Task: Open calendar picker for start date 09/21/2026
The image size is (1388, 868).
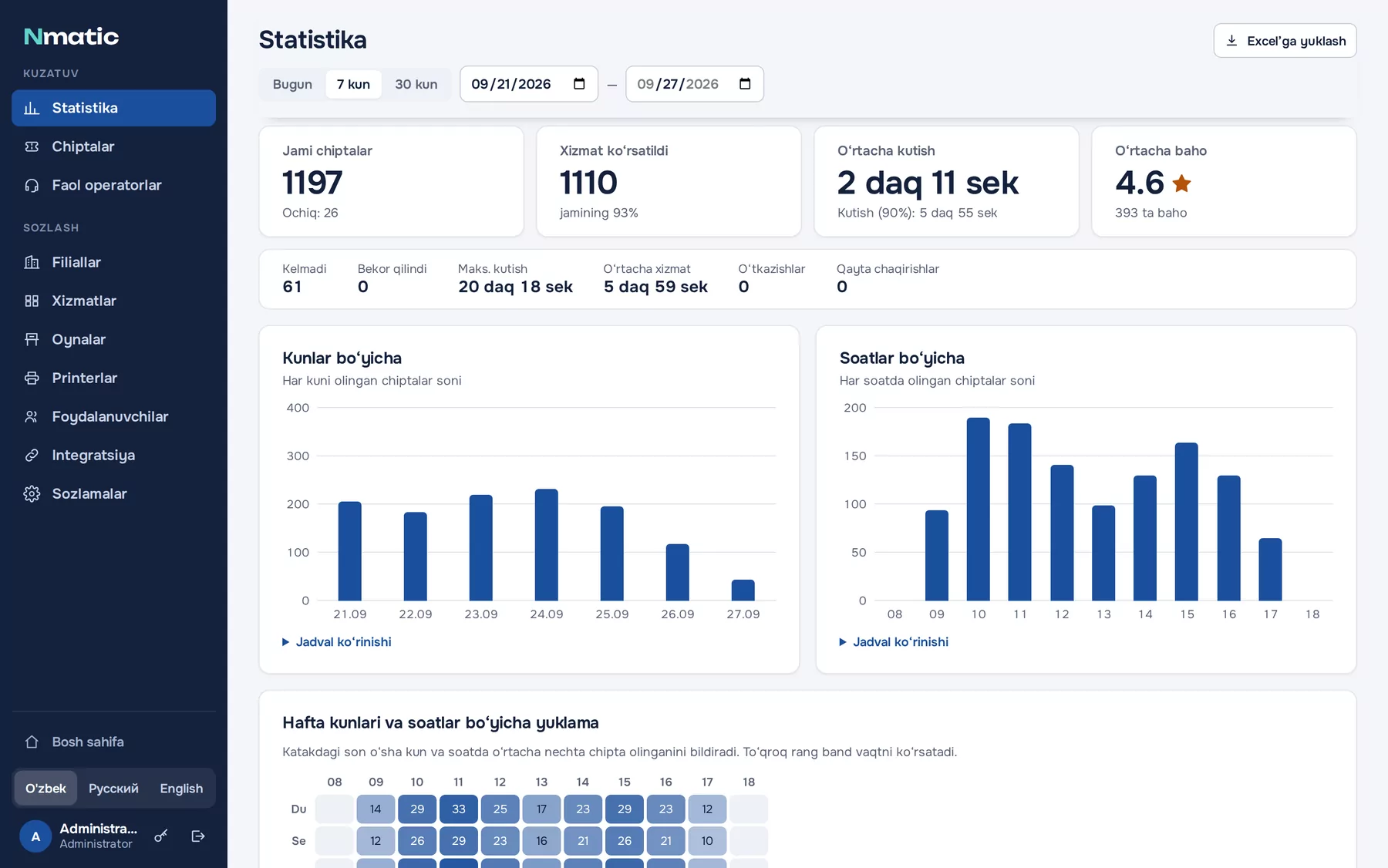Action: click(579, 84)
